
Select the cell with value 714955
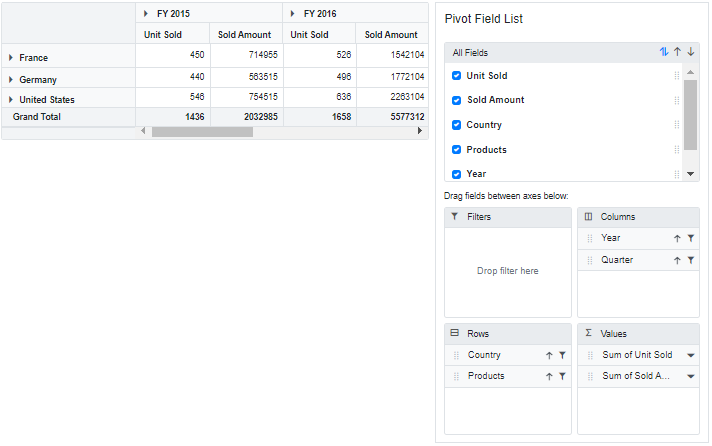247,55
